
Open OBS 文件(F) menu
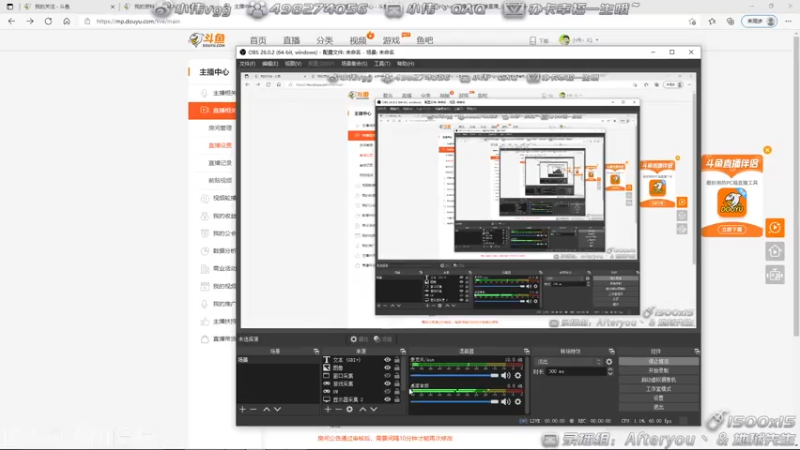(247, 64)
